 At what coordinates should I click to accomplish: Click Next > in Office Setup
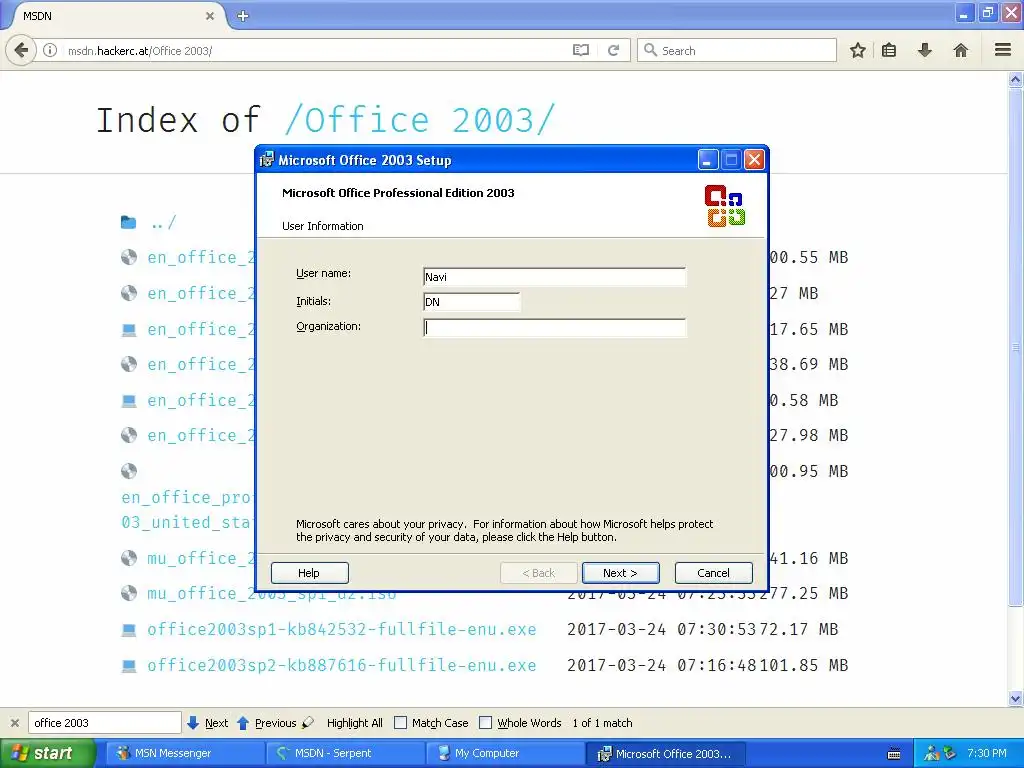point(620,573)
